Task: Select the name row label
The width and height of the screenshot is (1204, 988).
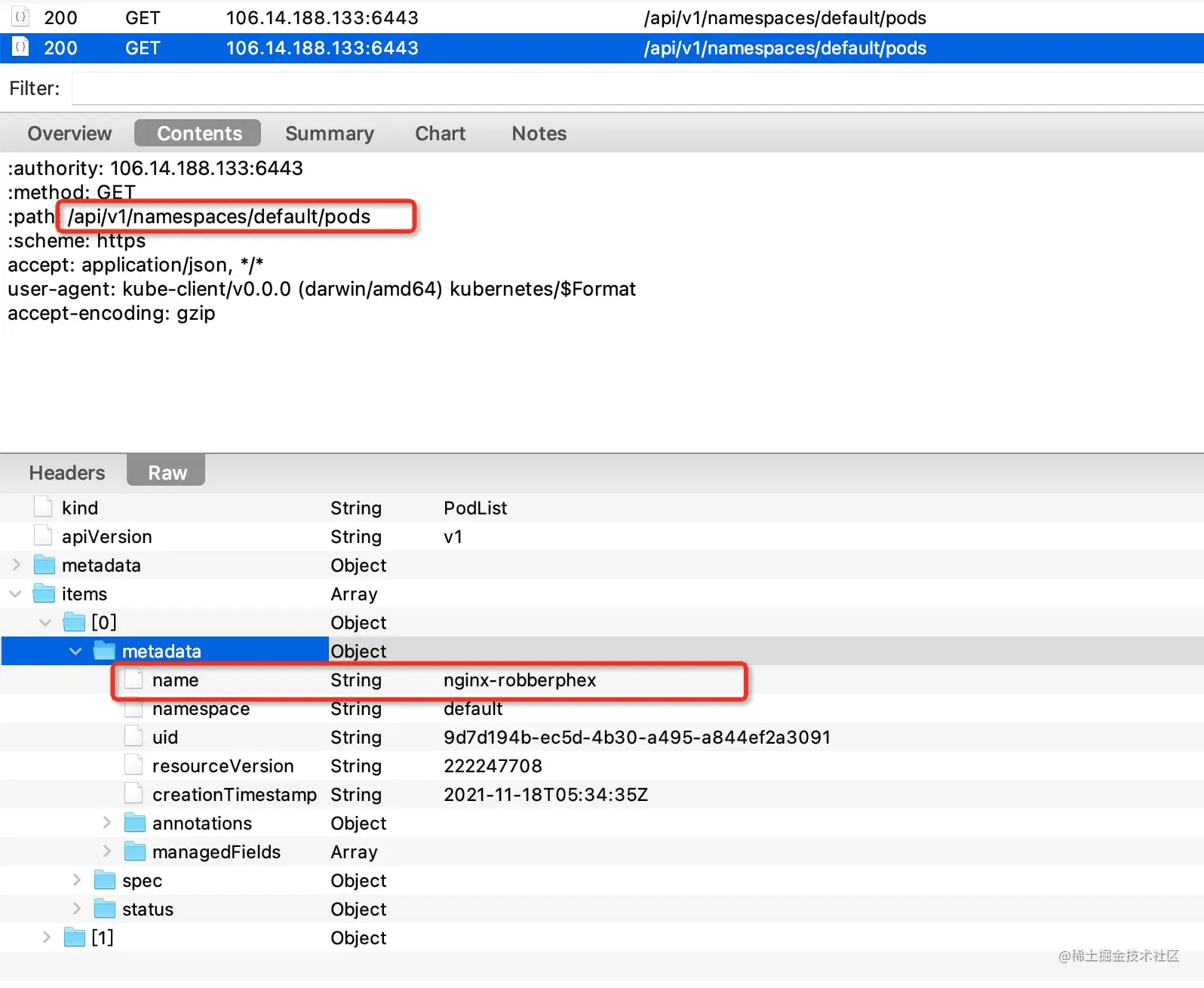Action: (176, 680)
